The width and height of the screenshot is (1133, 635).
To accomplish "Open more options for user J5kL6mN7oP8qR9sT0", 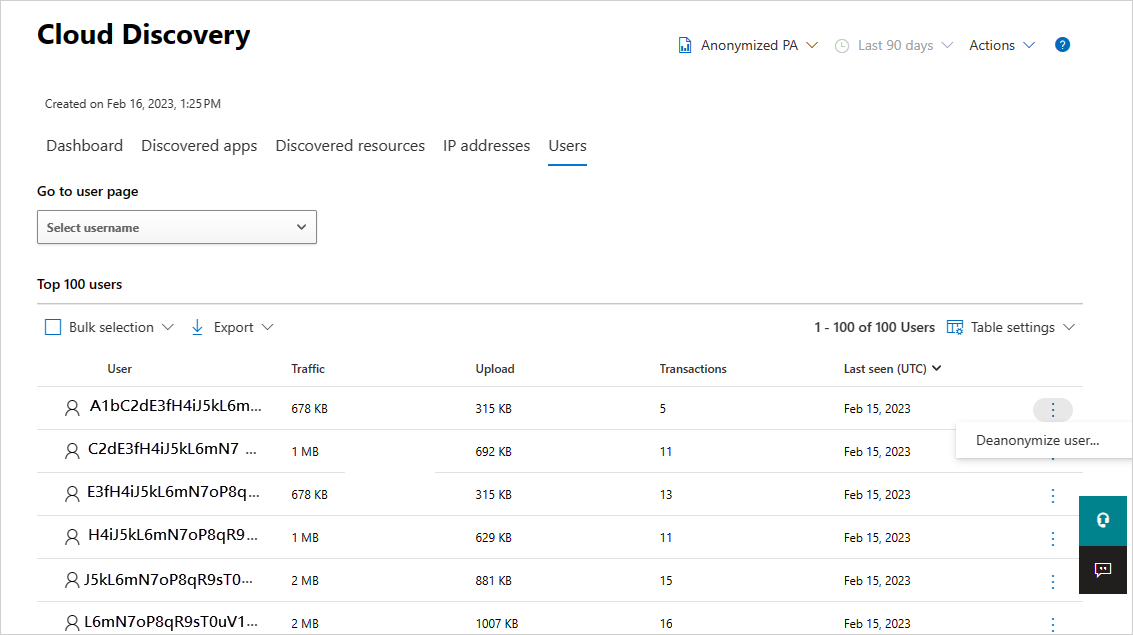I will [x=1053, y=582].
